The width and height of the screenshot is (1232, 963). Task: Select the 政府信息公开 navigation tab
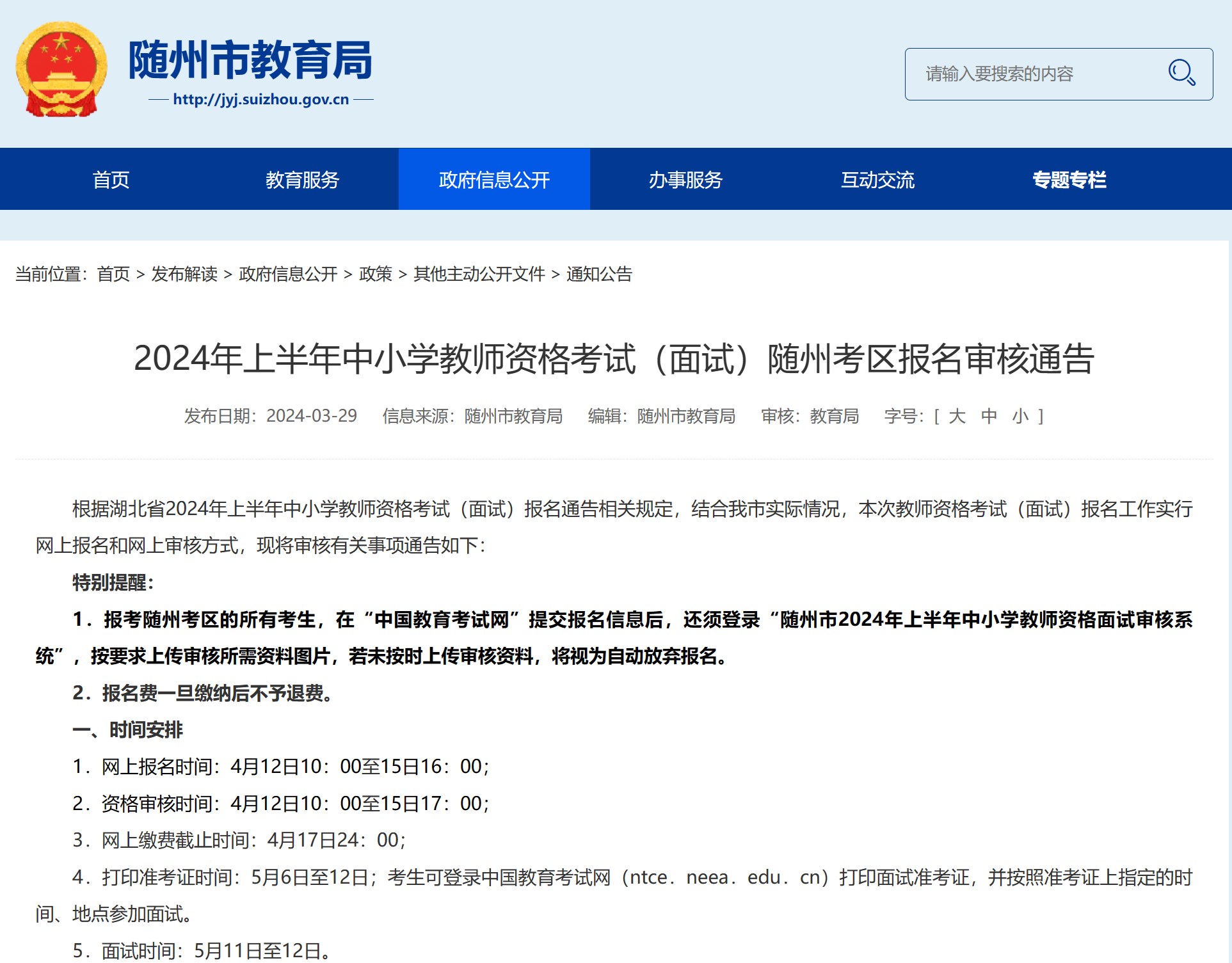point(494,180)
